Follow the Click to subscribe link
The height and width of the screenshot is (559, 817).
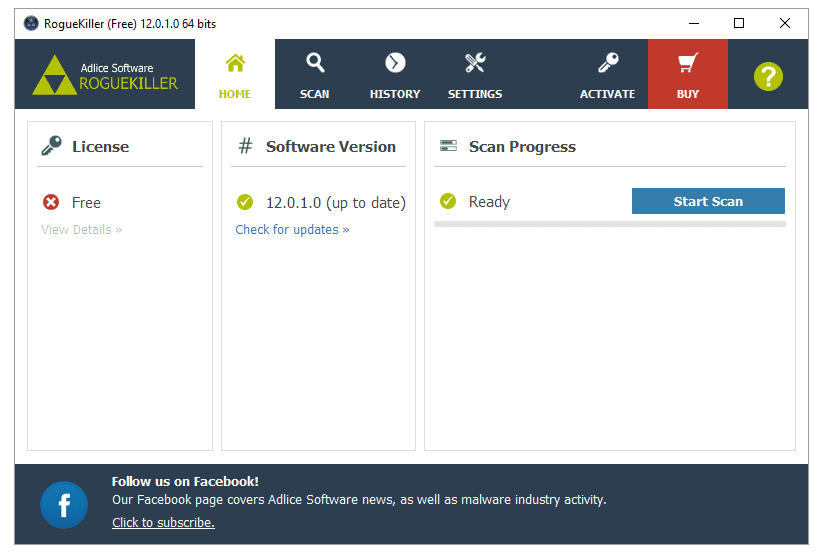pos(163,523)
